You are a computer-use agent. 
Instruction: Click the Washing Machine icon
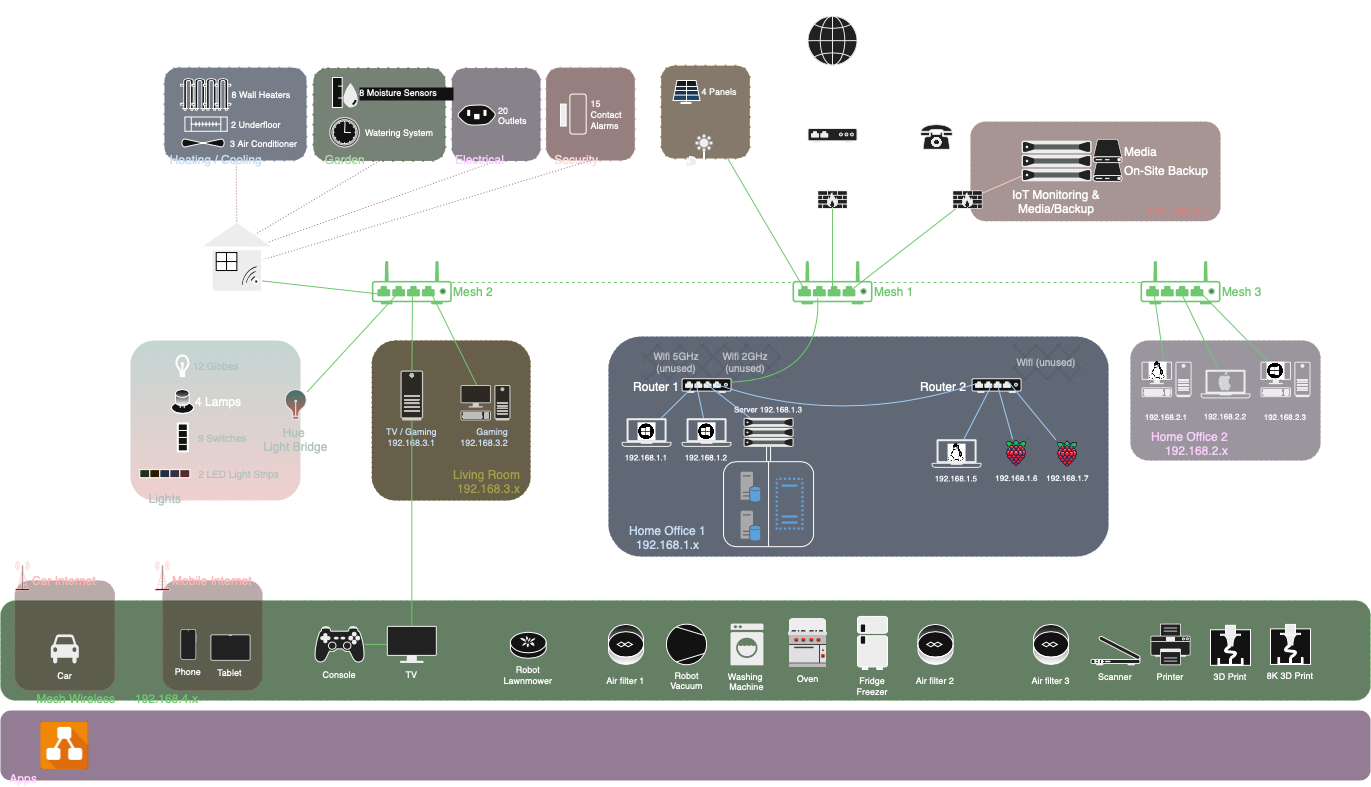pos(746,645)
